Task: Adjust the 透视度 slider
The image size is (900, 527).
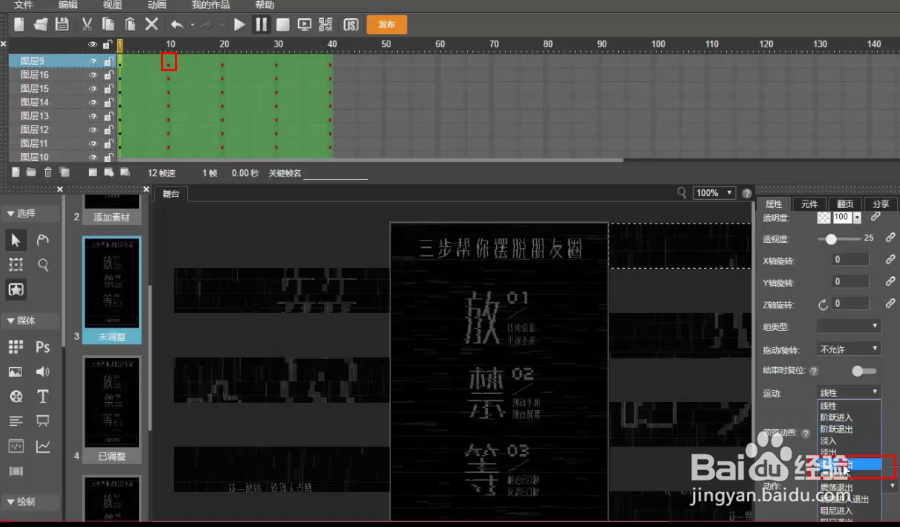Action: tap(831, 239)
